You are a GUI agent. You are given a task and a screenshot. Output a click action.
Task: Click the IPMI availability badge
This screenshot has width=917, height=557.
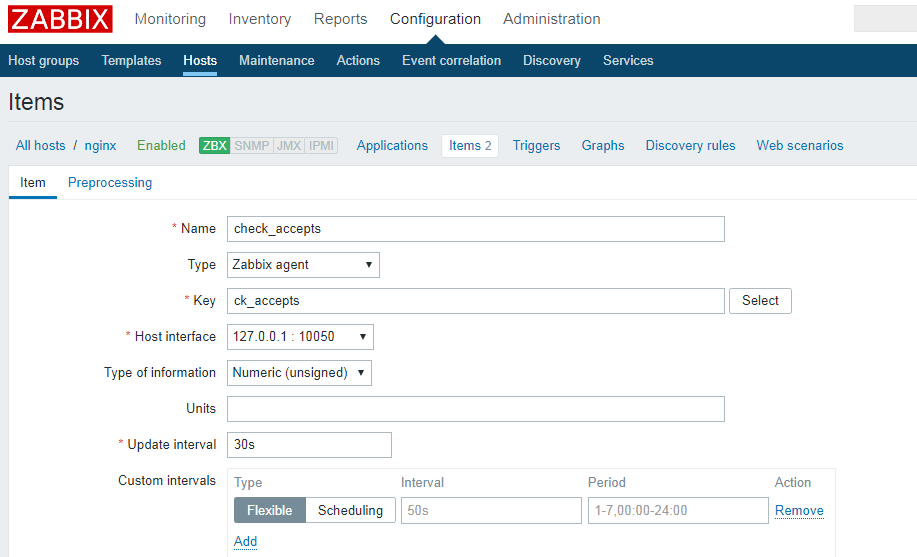pyautogui.click(x=321, y=146)
